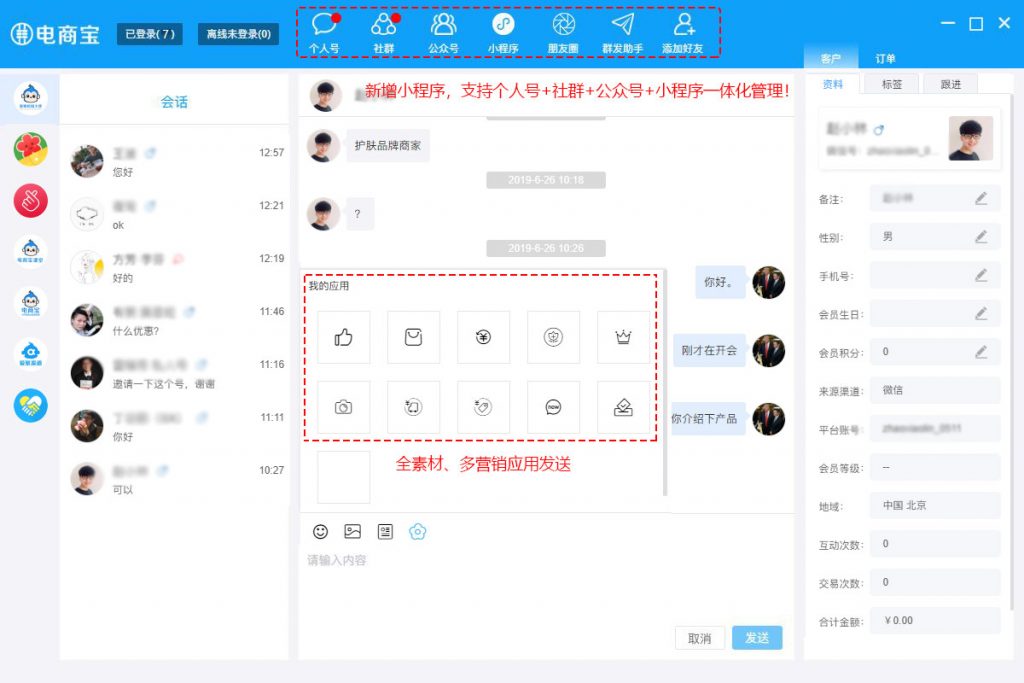Switch to the 订单 orders tab
1024x683 pixels.
tap(885, 59)
